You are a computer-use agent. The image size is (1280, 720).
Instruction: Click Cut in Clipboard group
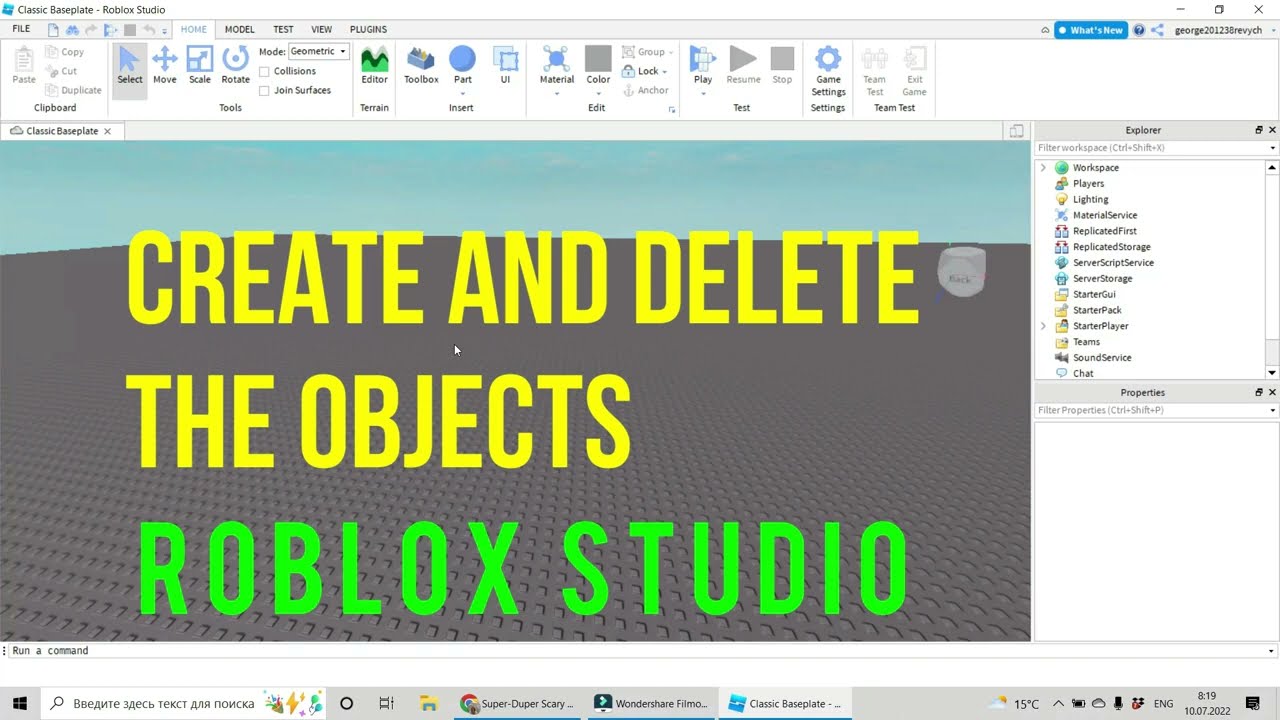click(x=62, y=71)
